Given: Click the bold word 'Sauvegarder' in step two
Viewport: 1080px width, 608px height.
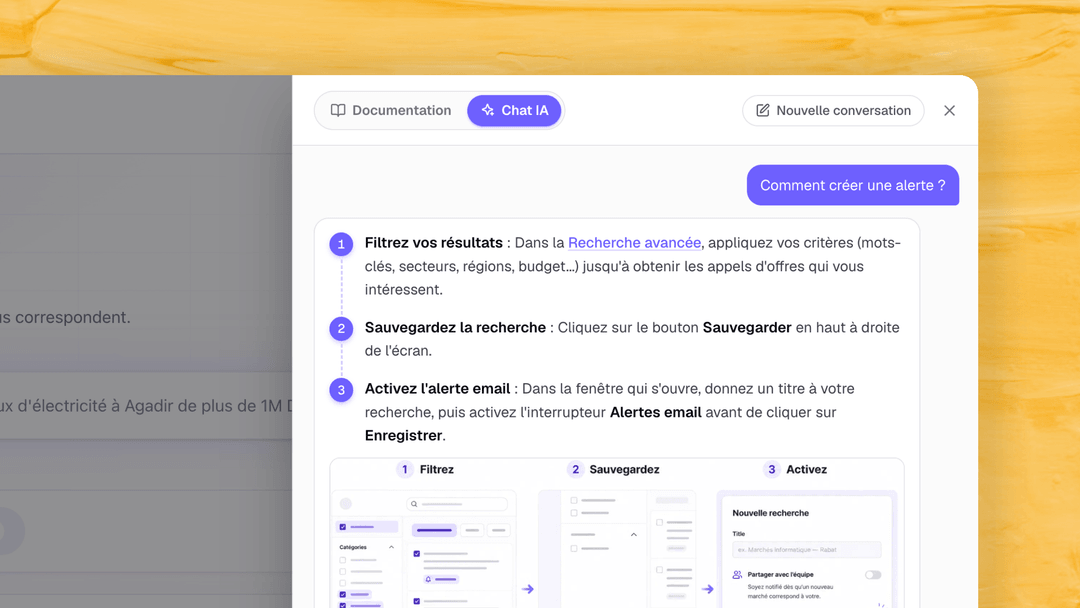Looking at the screenshot, I should tap(747, 328).
